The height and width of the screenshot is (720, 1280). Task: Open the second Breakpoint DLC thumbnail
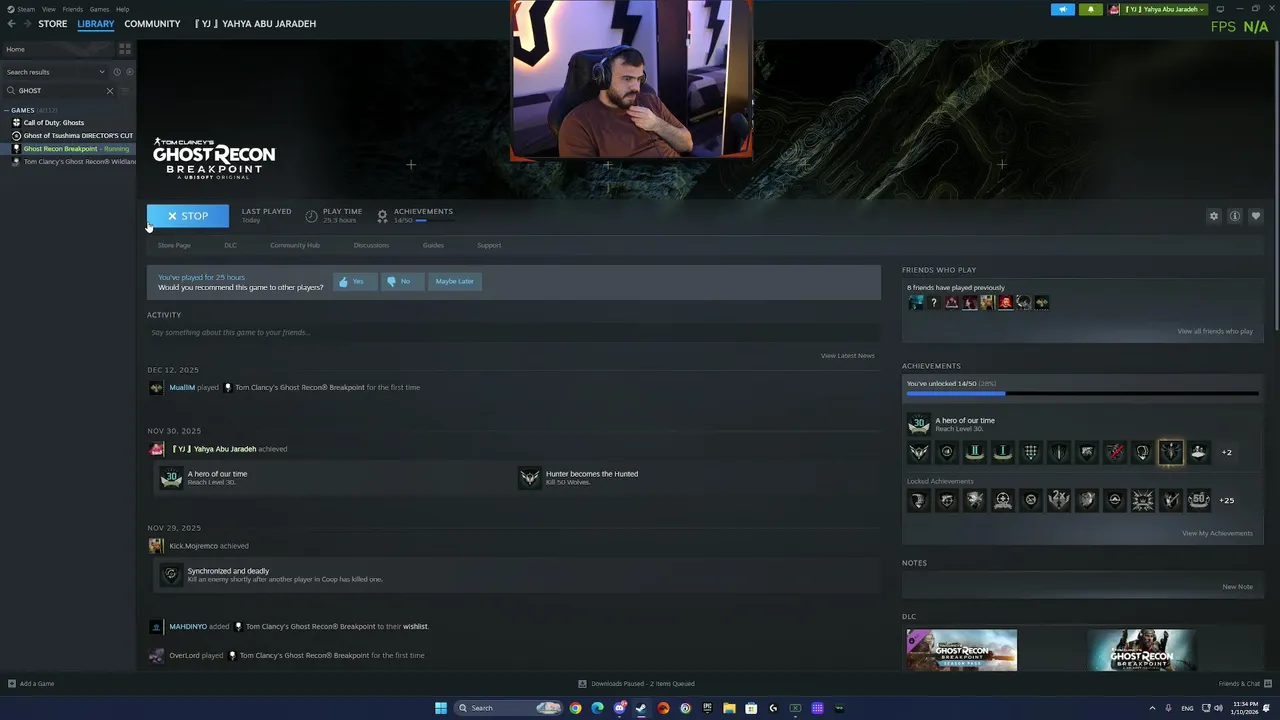point(1141,650)
